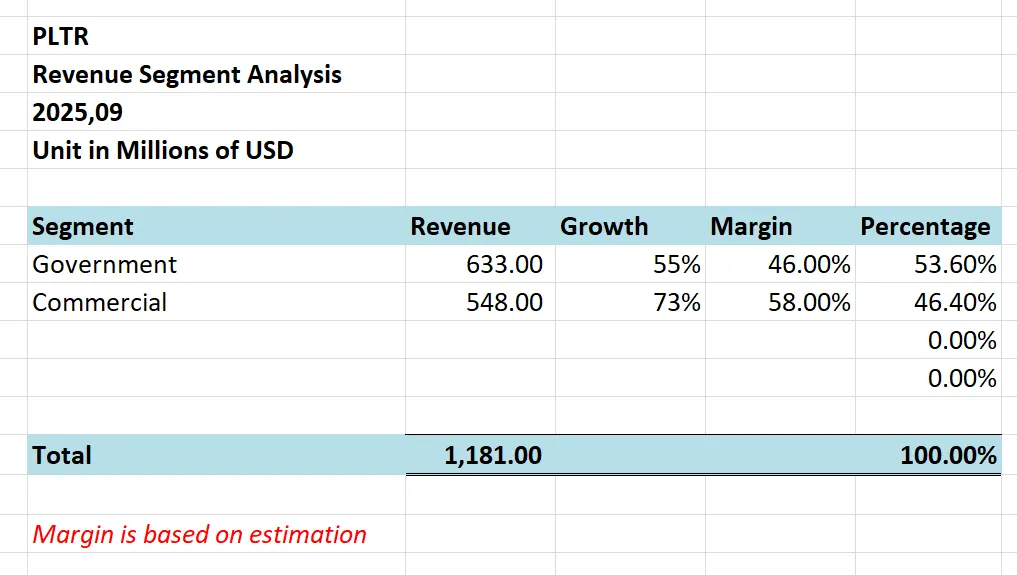The width and height of the screenshot is (1017, 575).
Task: Click the 'Segment' header cell
Action: (x=216, y=226)
